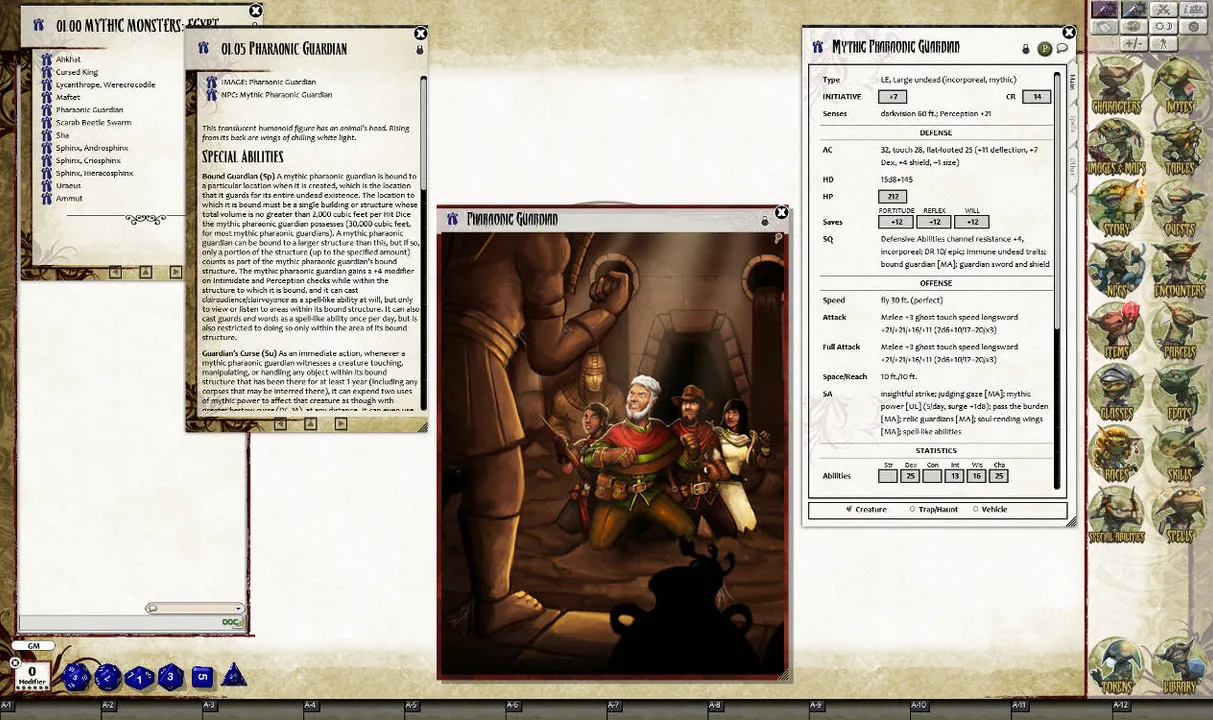Toggle lock on Mythic Pharaonic Guardian sheet

pos(1026,48)
